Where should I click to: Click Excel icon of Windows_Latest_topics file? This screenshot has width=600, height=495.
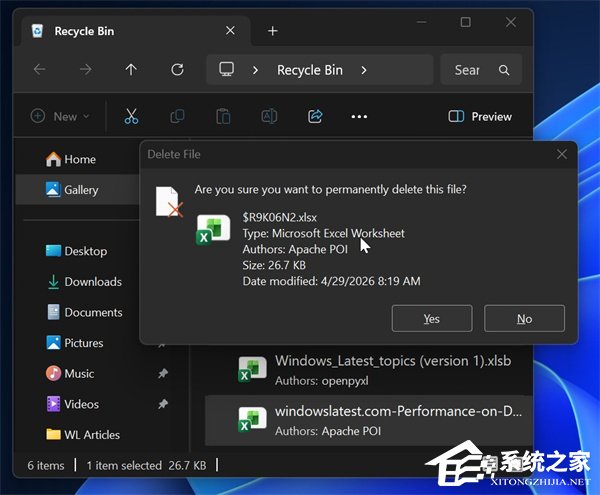(252, 369)
